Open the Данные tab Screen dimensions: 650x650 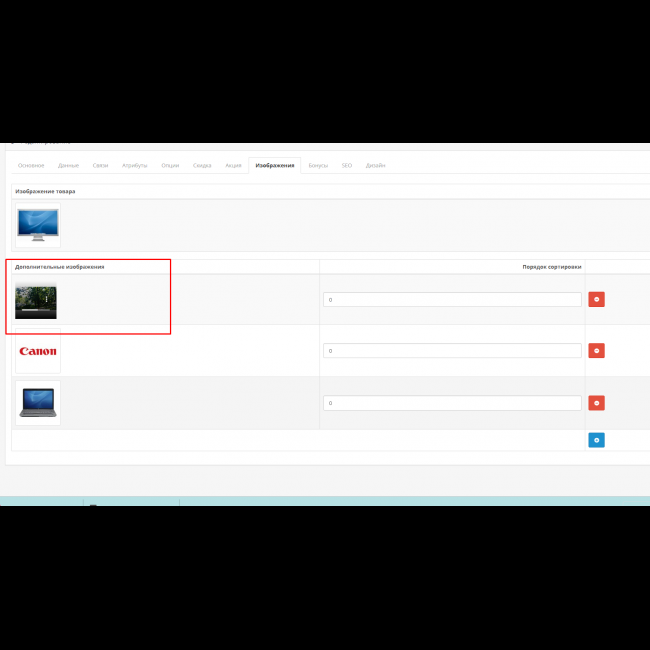[68, 165]
